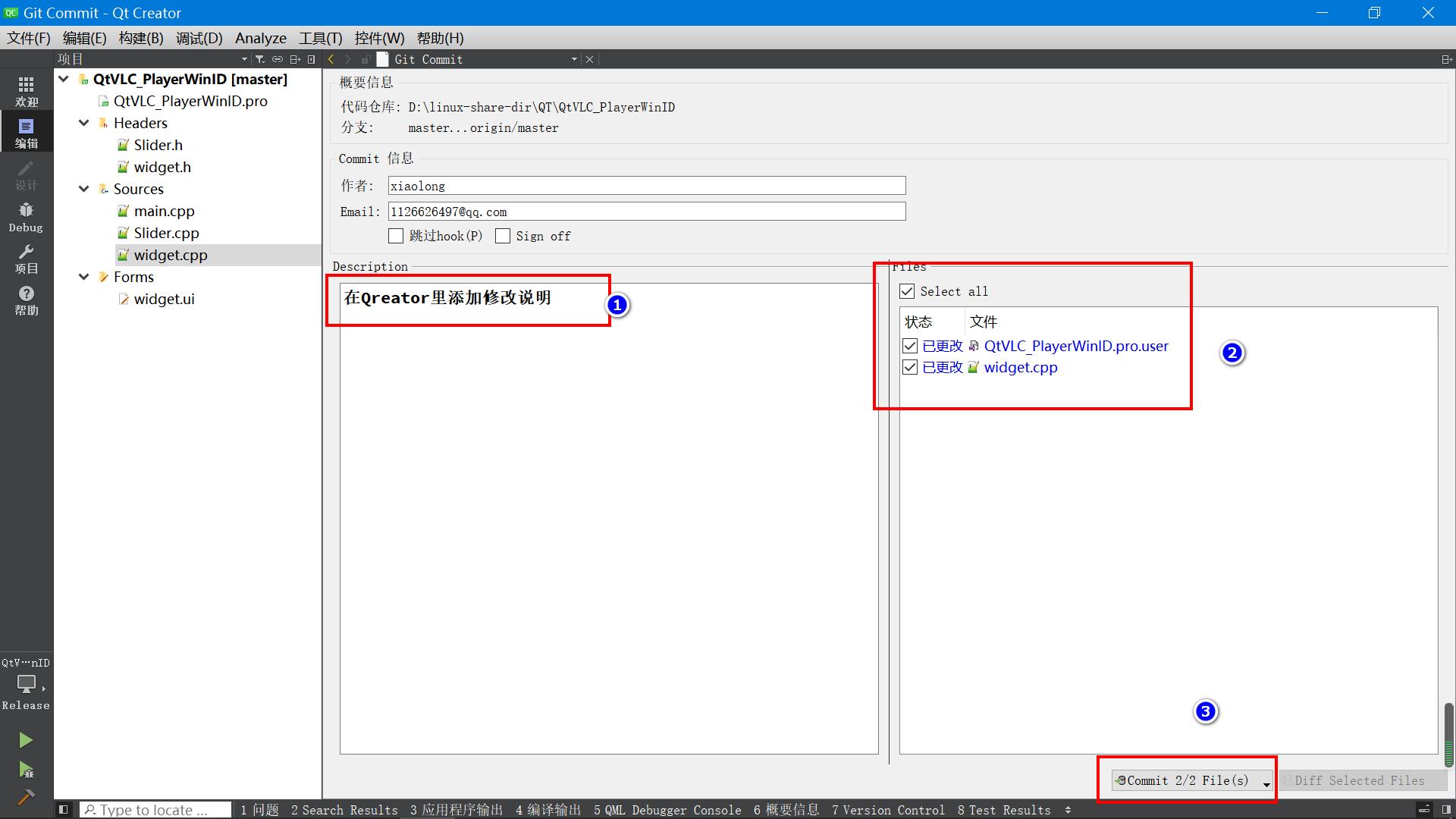Open the 控件(W) menu
Screen dimensions: 1456x819
379,38
